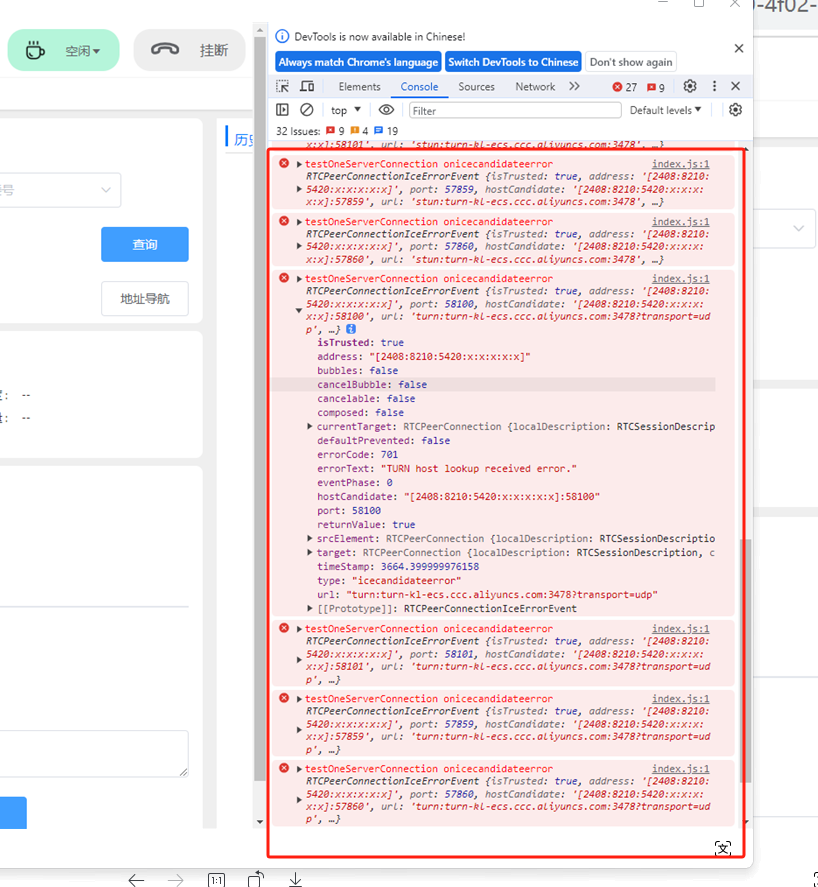Open index.js:1 link of the first error
Image resolution: width=818 pixels, height=887 pixels.
click(681, 164)
